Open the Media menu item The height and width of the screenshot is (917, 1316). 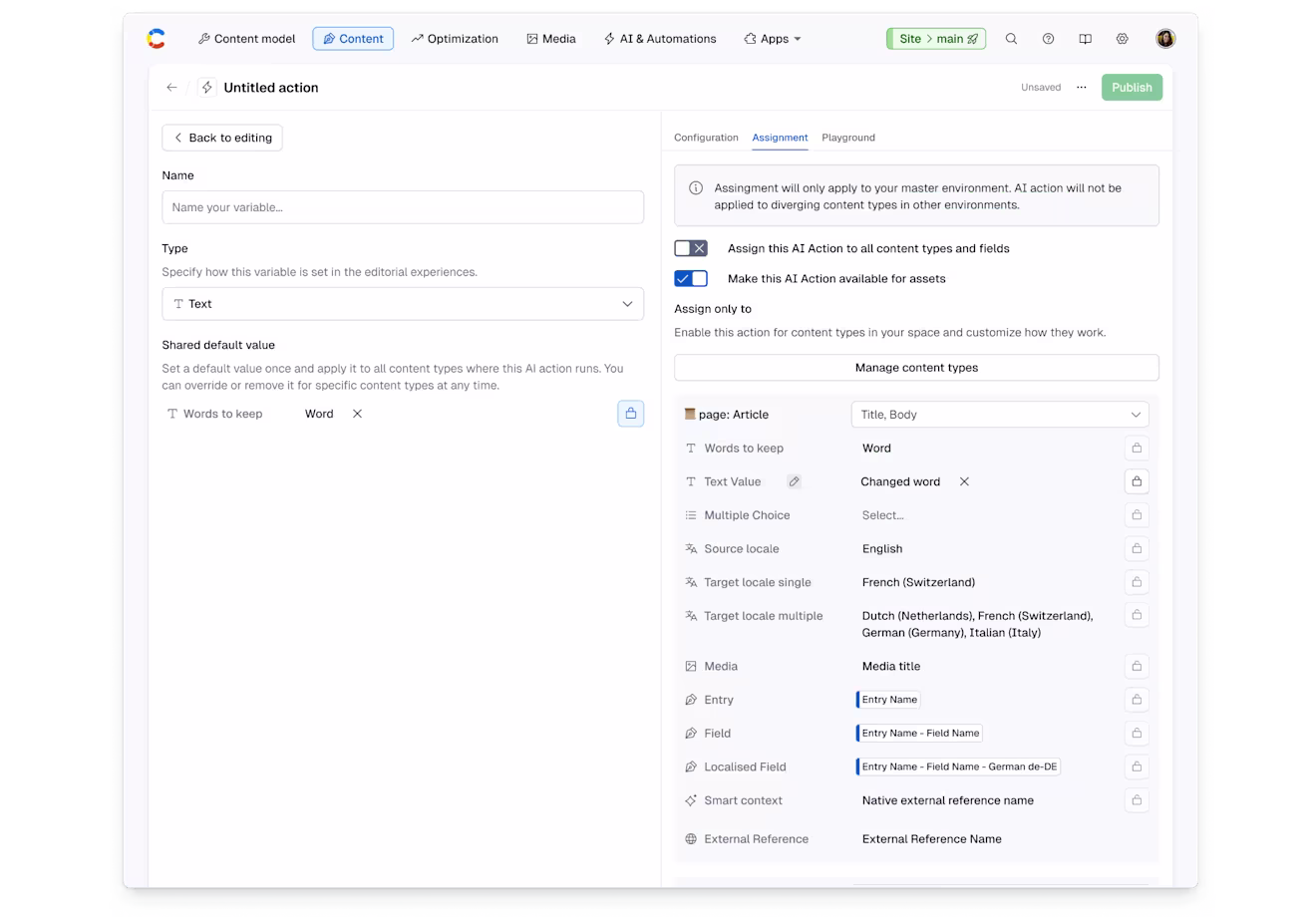(551, 39)
